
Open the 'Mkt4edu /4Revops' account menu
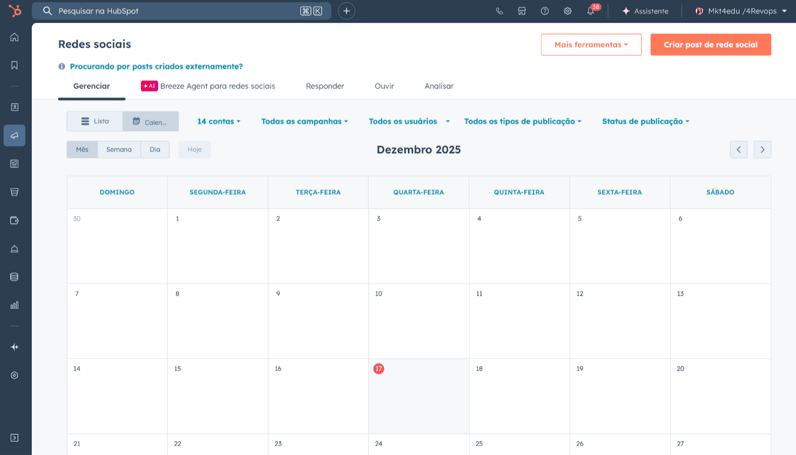click(741, 11)
